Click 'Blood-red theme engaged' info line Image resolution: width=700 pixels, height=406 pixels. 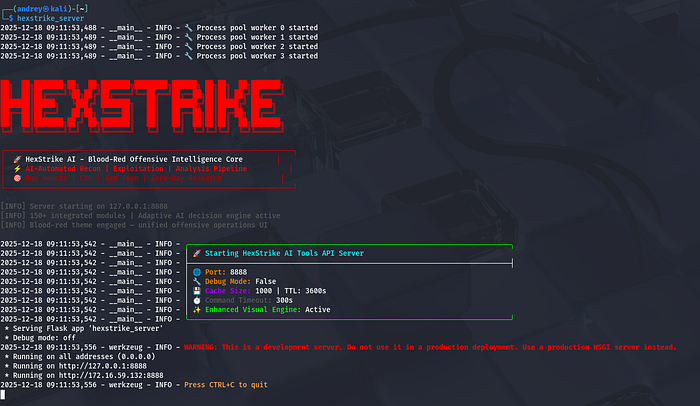pyautogui.click(x=134, y=225)
